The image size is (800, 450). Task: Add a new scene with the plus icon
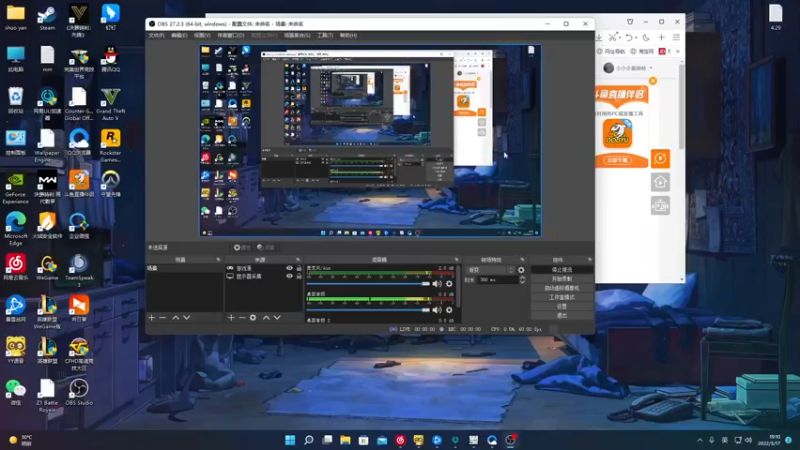[152, 317]
